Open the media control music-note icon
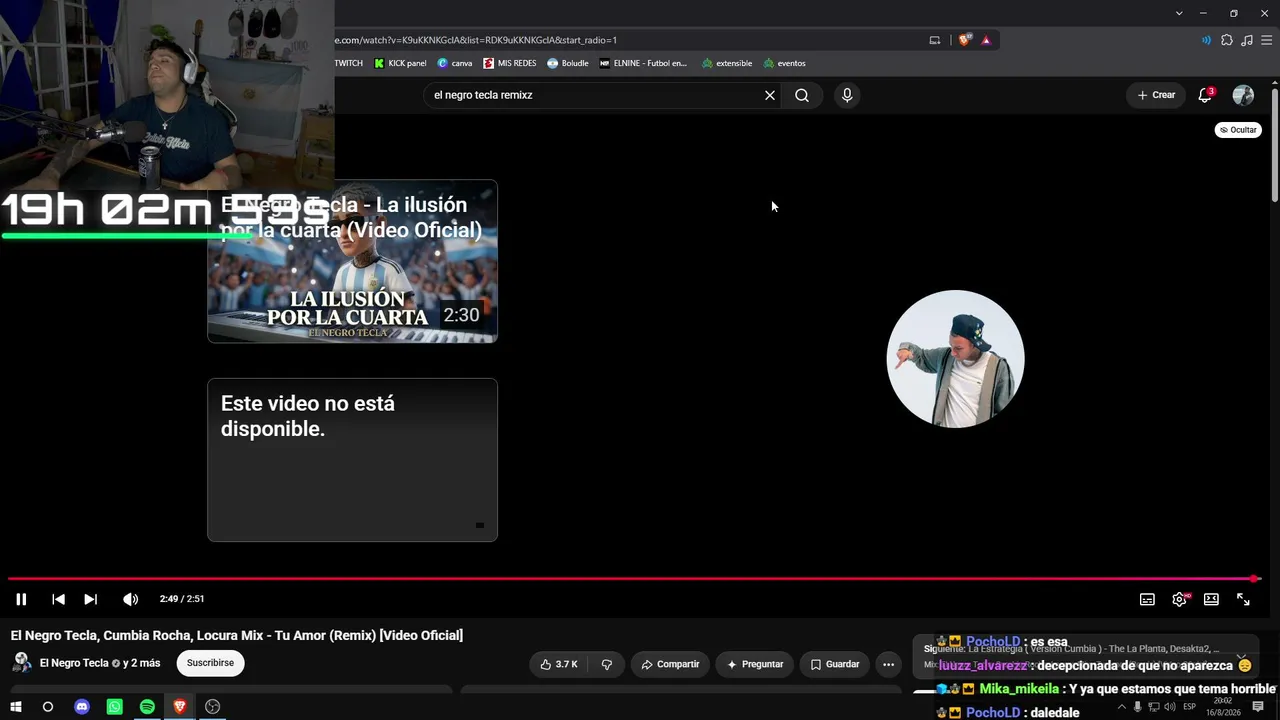The image size is (1280, 720). click(1247, 40)
